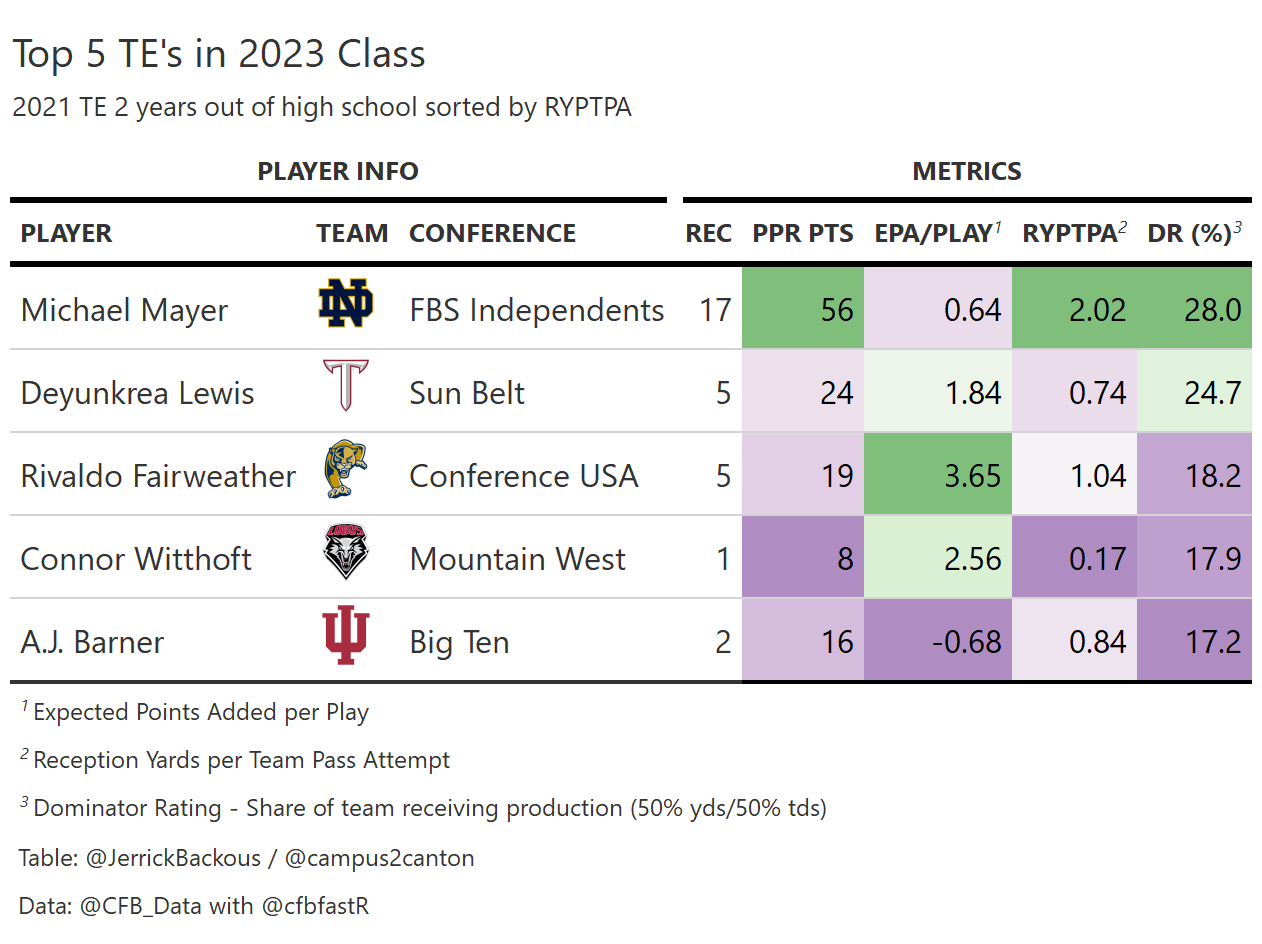
Task: Click the RYPTPA column header
Action: pos(1069,234)
